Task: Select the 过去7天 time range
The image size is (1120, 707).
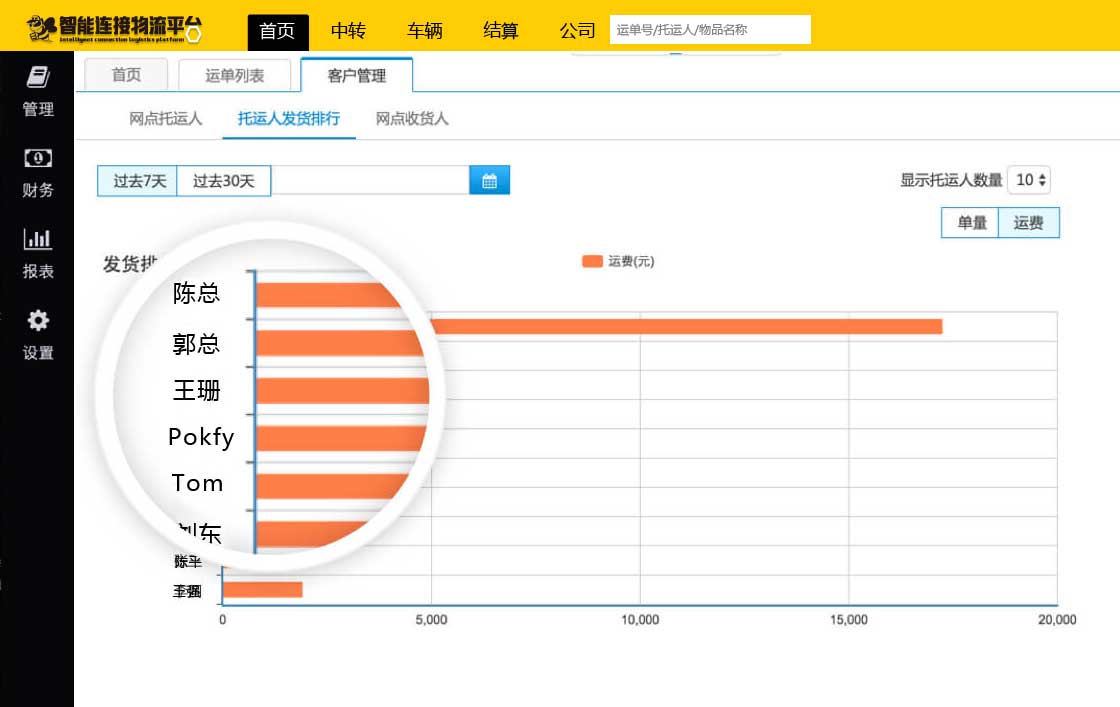Action: pos(138,181)
